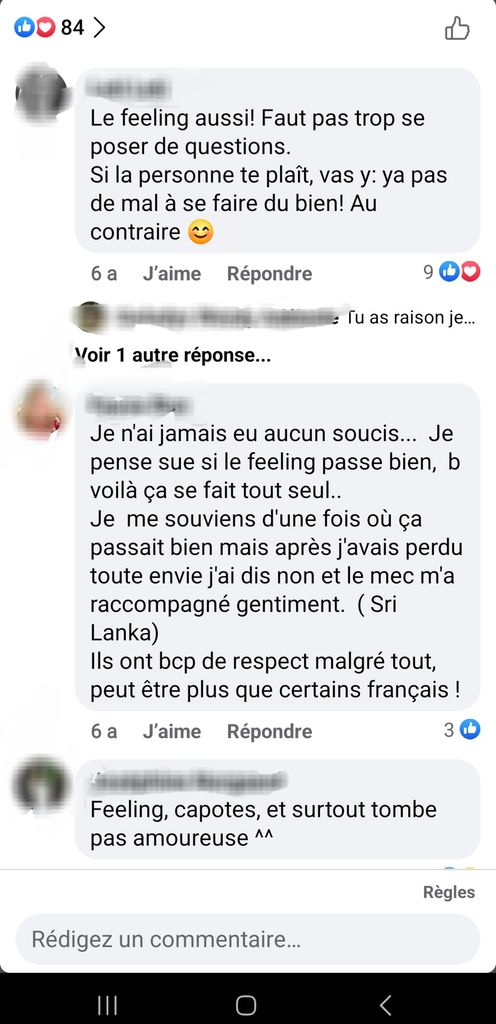Expand 'Voir 1 autre réponse...' replies
The height and width of the screenshot is (1024, 496).
(172, 356)
